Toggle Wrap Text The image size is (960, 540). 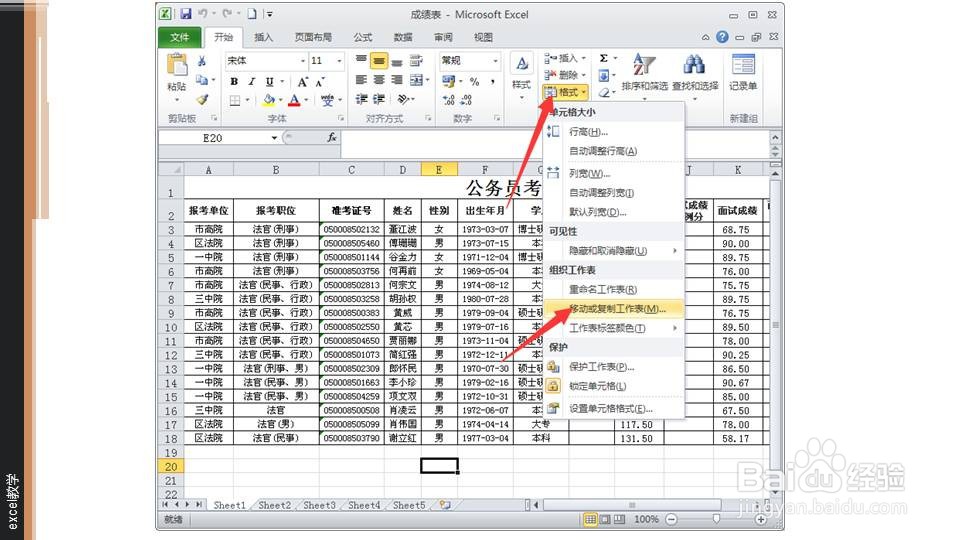pyautogui.click(x=416, y=61)
